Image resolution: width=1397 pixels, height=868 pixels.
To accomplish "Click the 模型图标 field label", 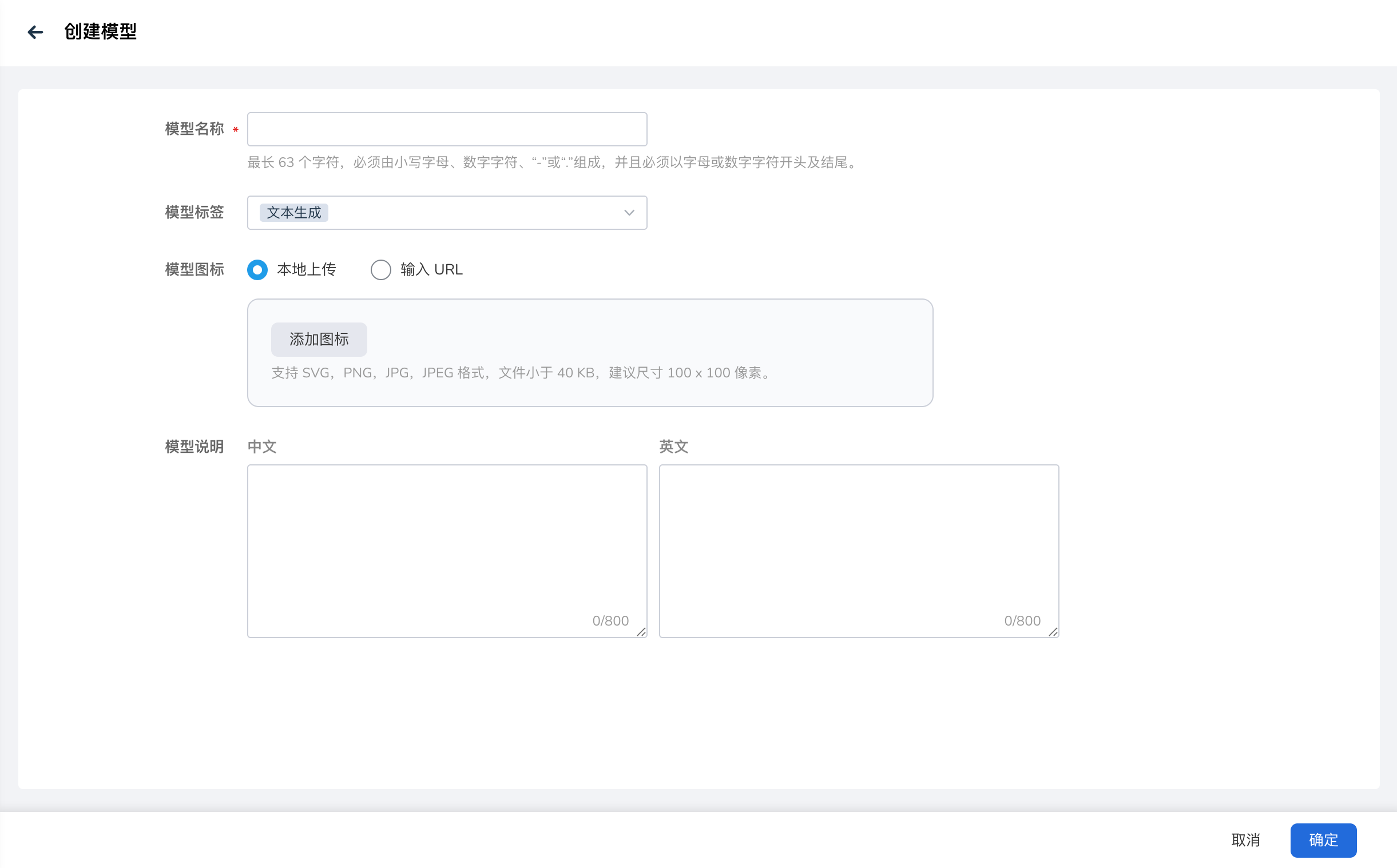I will pyautogui.click(x=195, y=270).
